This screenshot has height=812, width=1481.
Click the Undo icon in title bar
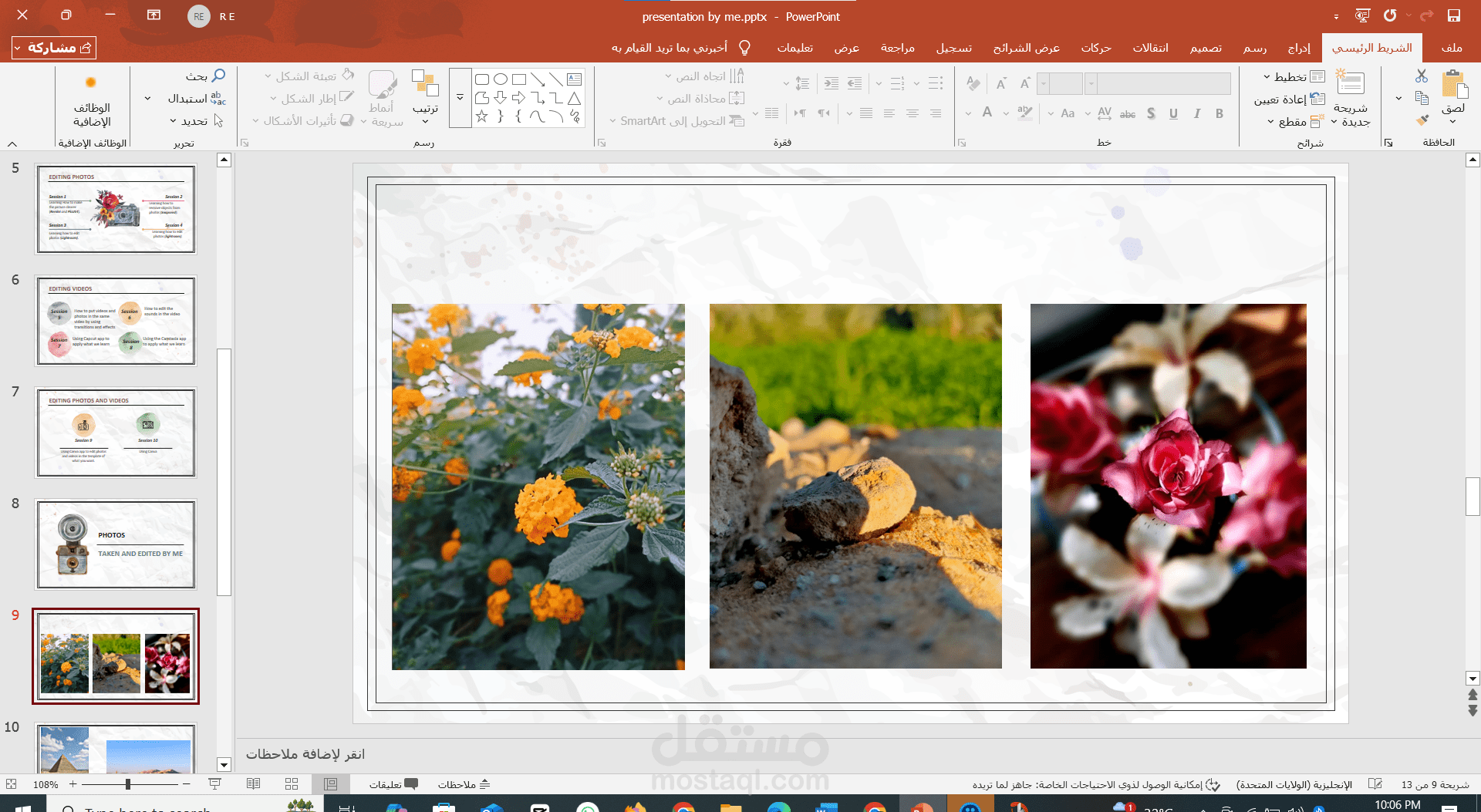tap(1390, 15)
